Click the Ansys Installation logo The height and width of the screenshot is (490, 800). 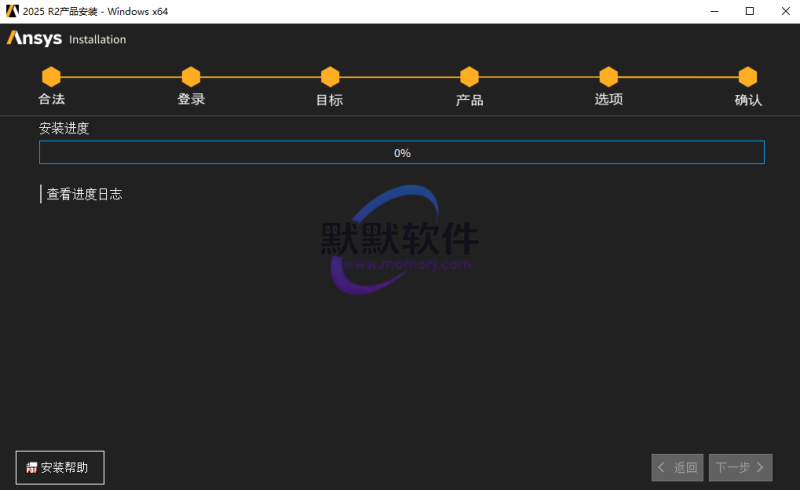66,39
